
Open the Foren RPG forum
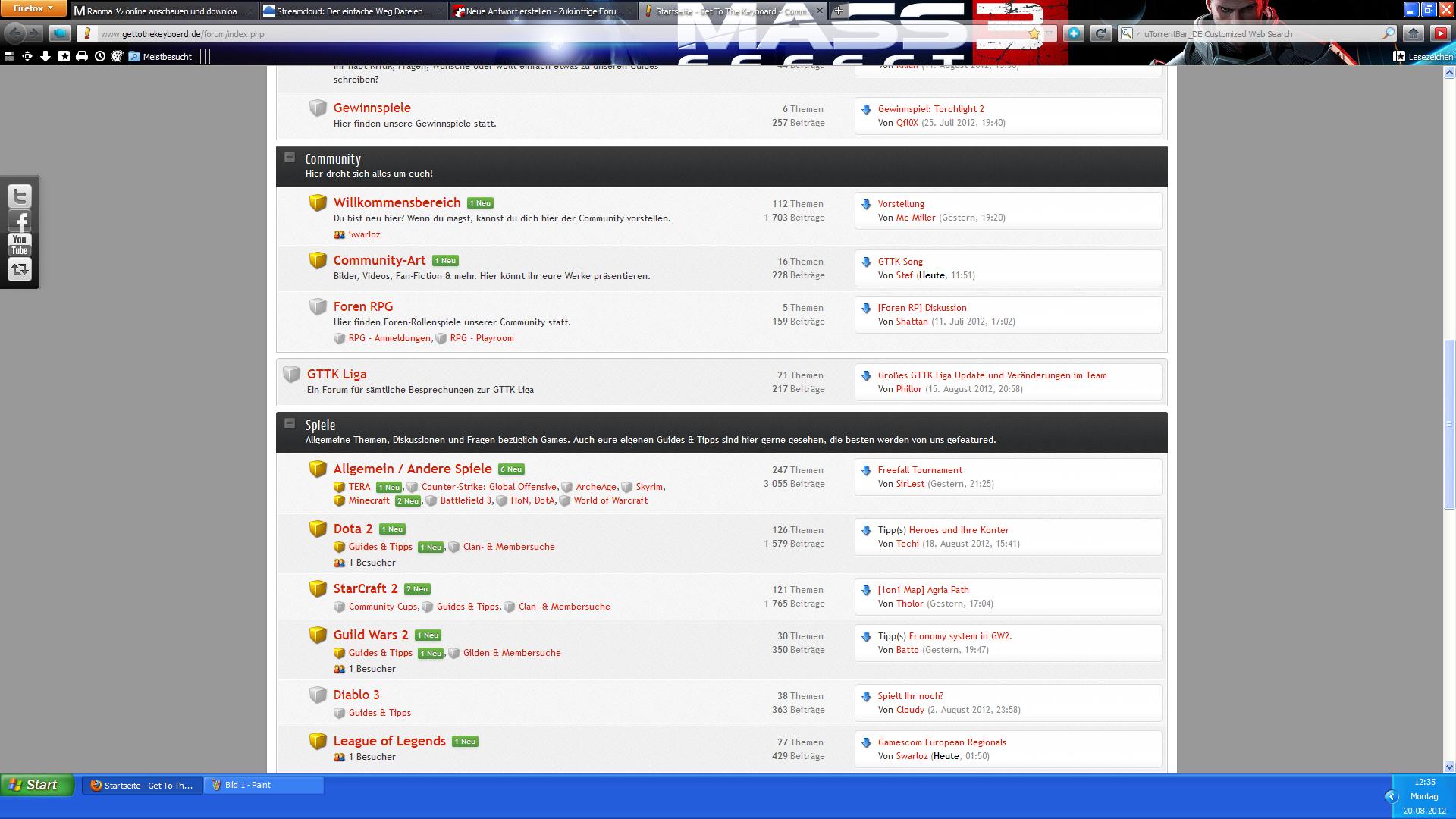363,306
